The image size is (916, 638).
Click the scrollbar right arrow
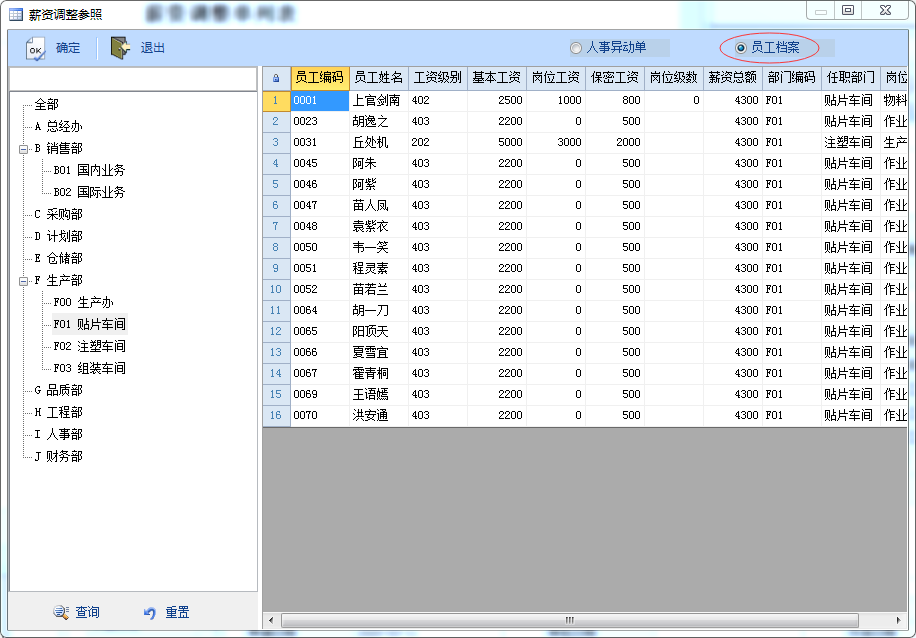(899, 620)
